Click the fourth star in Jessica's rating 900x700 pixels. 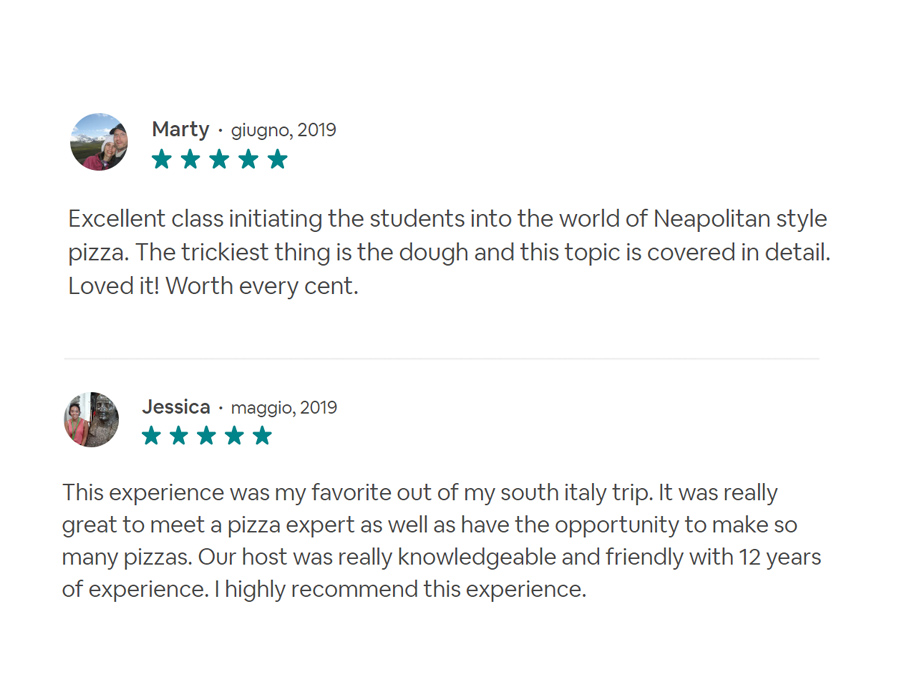pos(234,435)
